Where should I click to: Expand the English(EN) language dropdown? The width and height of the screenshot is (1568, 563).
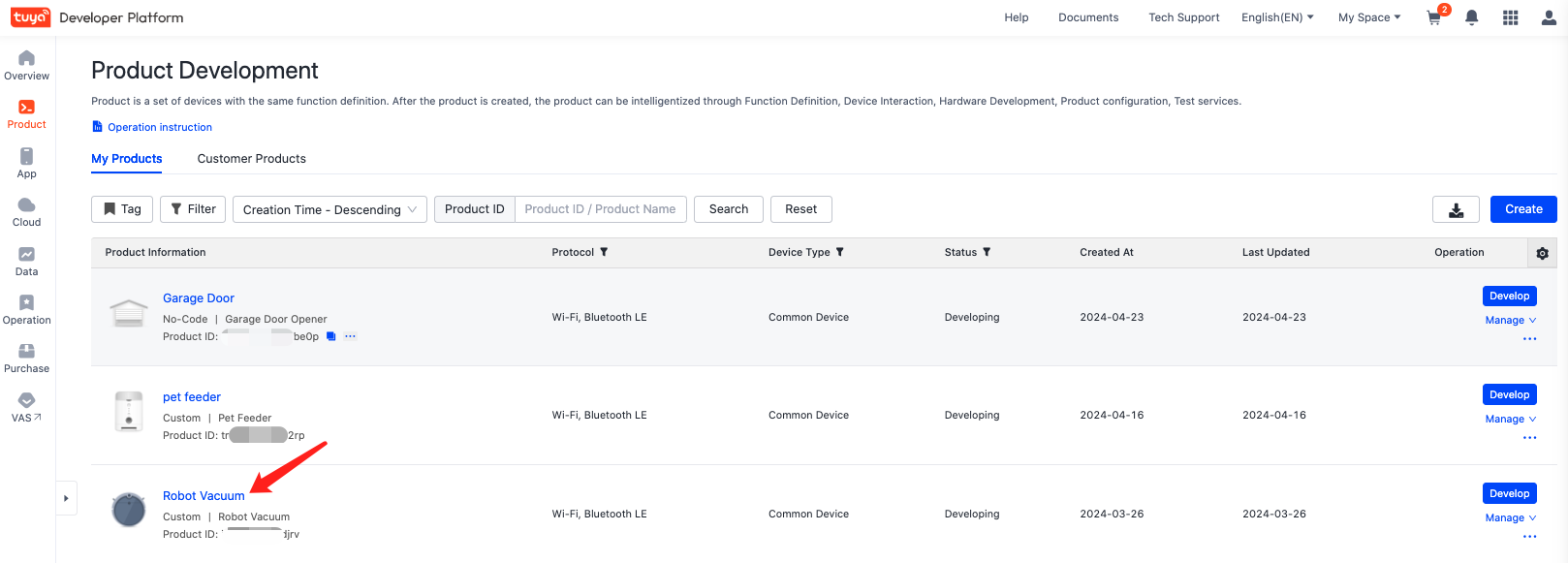click(x=1277, y=17)
